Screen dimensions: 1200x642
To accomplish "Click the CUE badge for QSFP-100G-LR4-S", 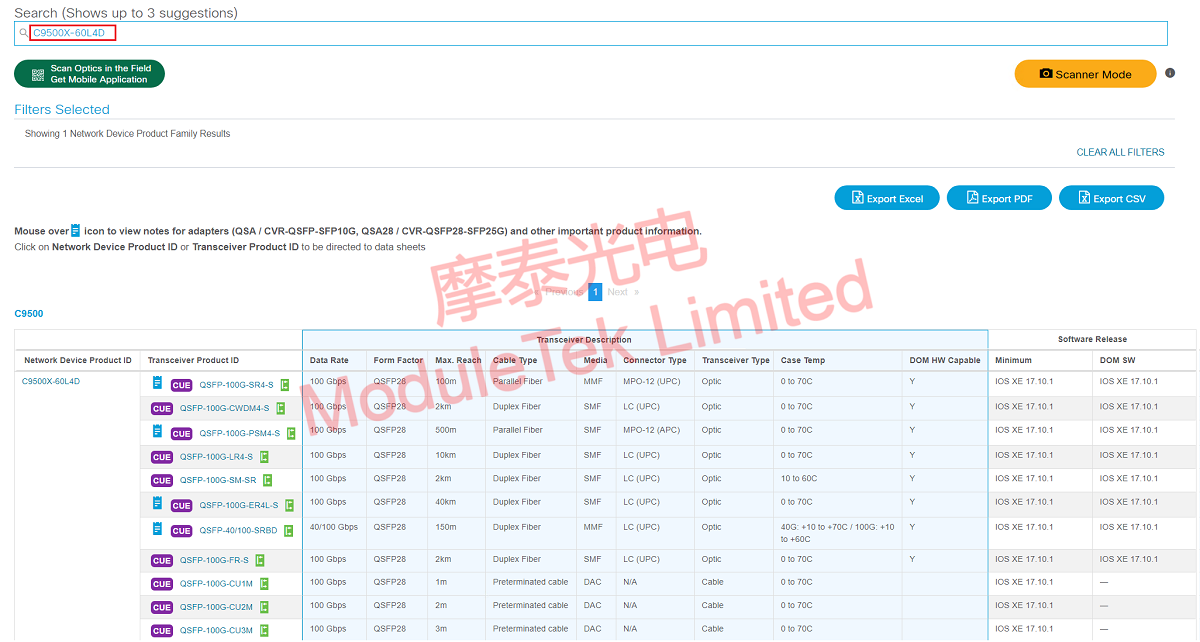I will tap(162, 455).
